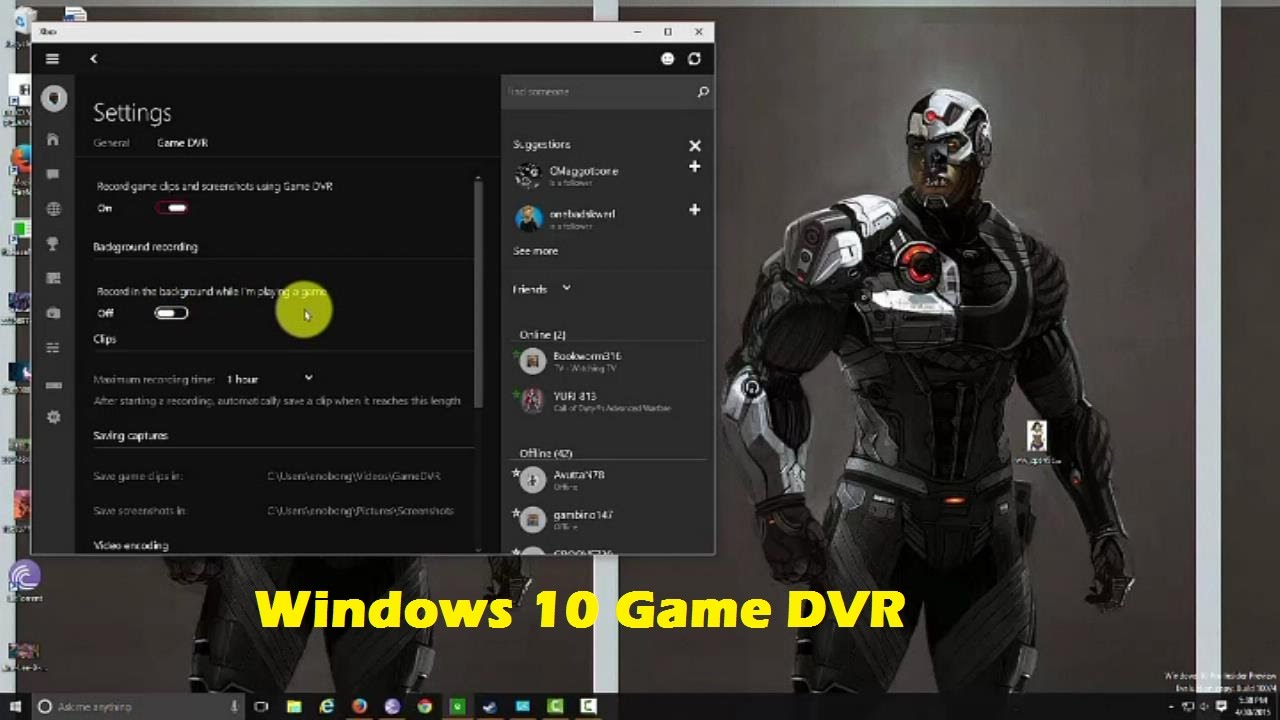Viewport: 1280px width, 720px height.
Task: Go back with the back arrow
Action: (x=93, y=59)
